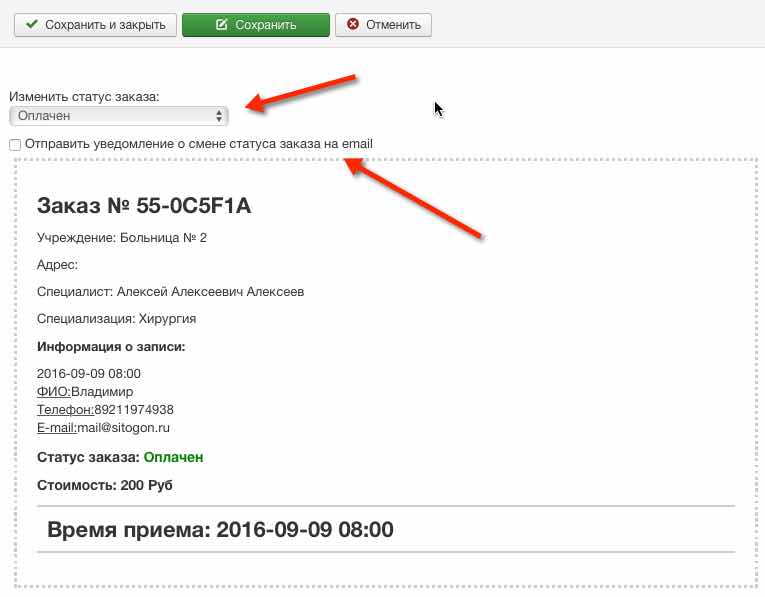Screen dimensions: 765x597
Task: Click email 'mail@sitogon.ru'
Action: coord(123,428)
